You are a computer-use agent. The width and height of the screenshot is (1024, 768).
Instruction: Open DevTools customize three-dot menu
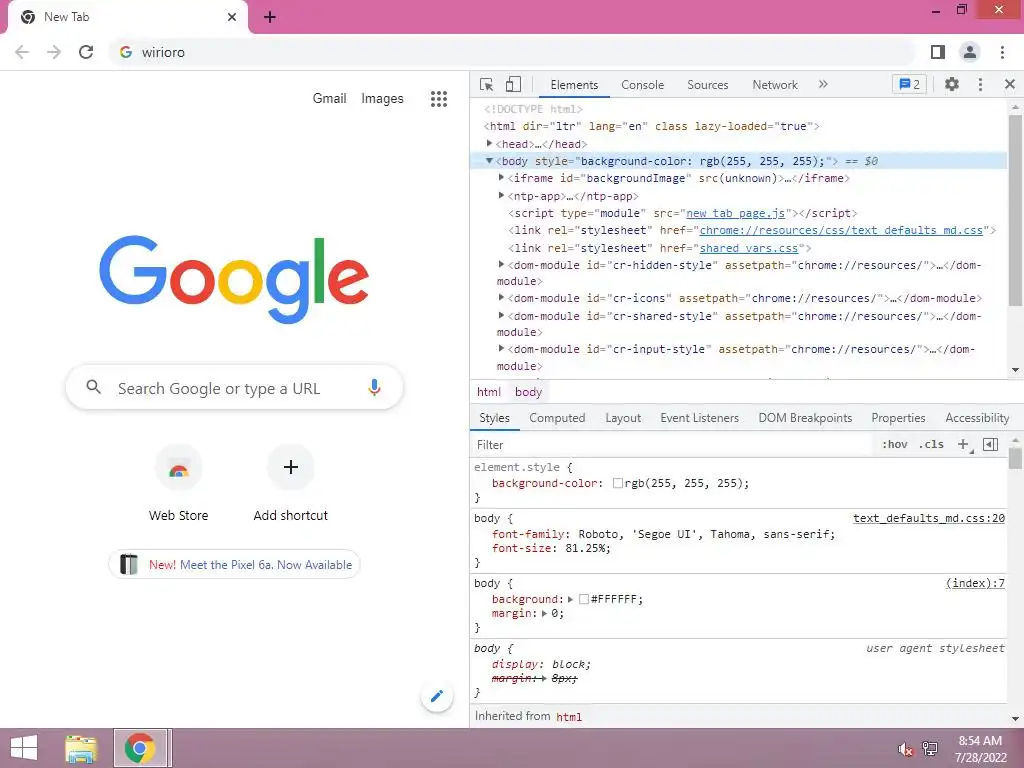[x=980, y=84]
